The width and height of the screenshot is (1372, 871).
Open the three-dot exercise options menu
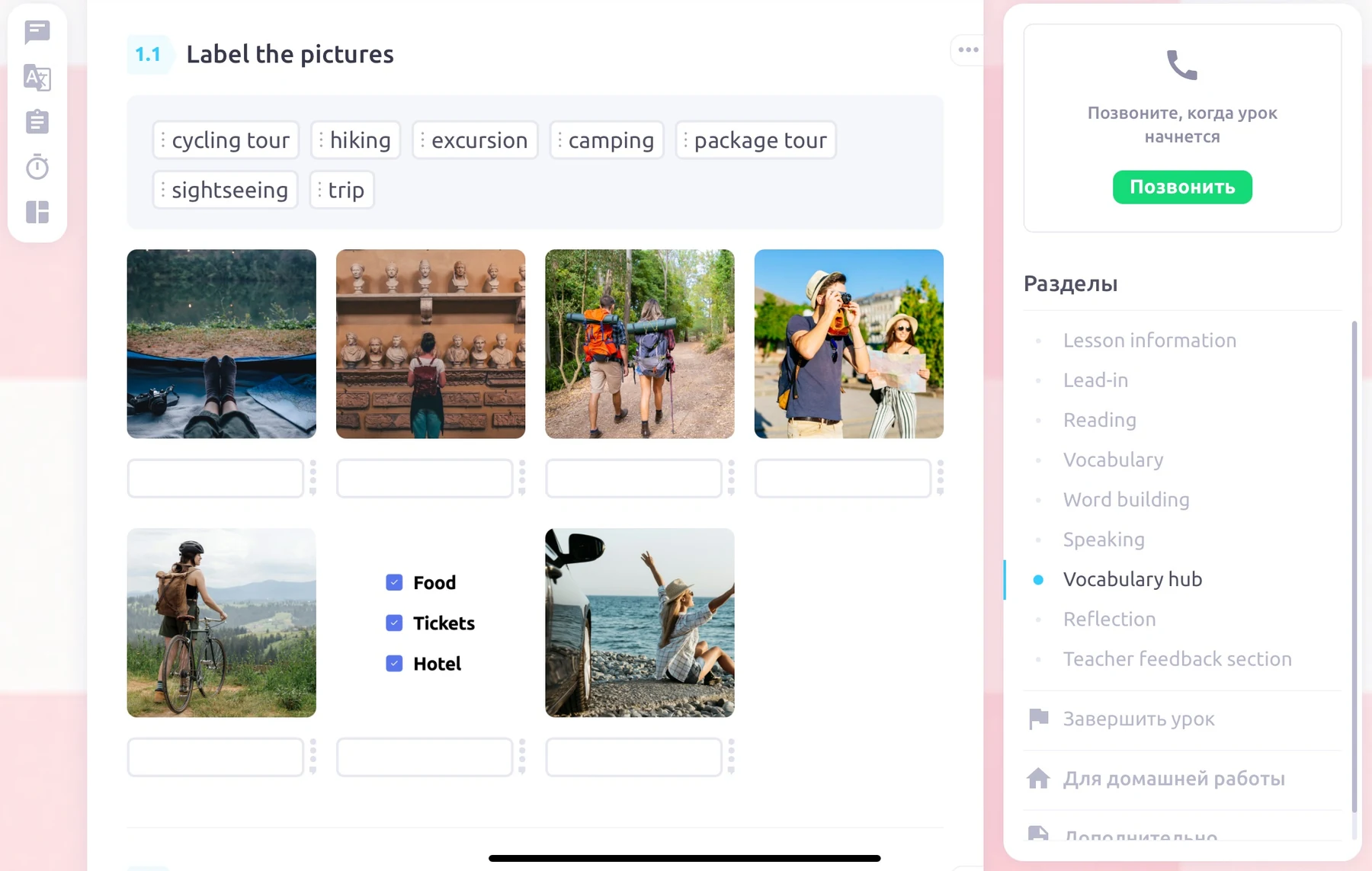(968, 50)
